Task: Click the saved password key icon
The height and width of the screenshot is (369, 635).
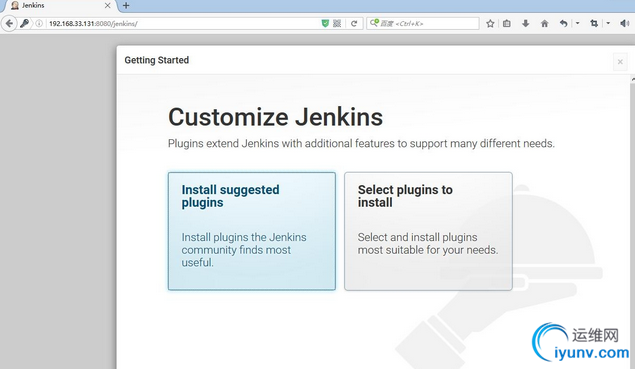Action: [x=24, y=23]
